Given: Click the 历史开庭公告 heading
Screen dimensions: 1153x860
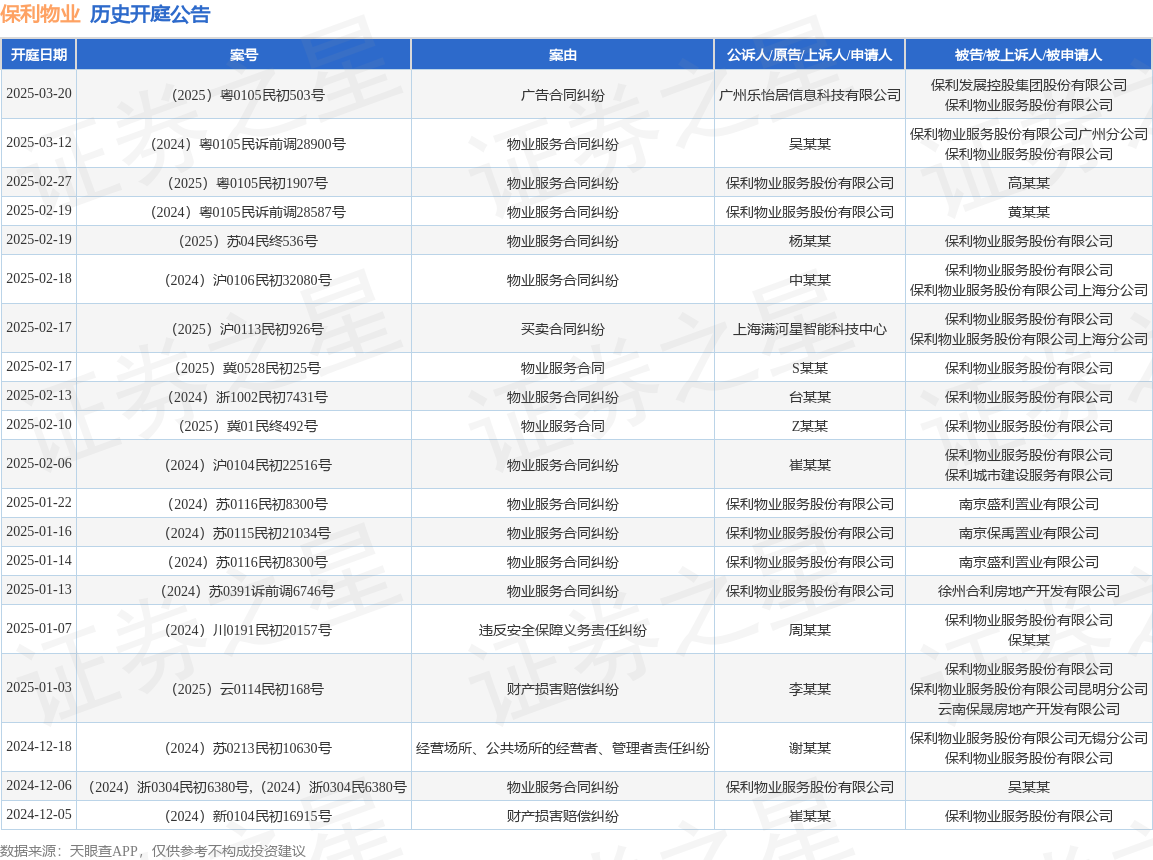Looking at the screenshot, I should (x=150, y=14).
